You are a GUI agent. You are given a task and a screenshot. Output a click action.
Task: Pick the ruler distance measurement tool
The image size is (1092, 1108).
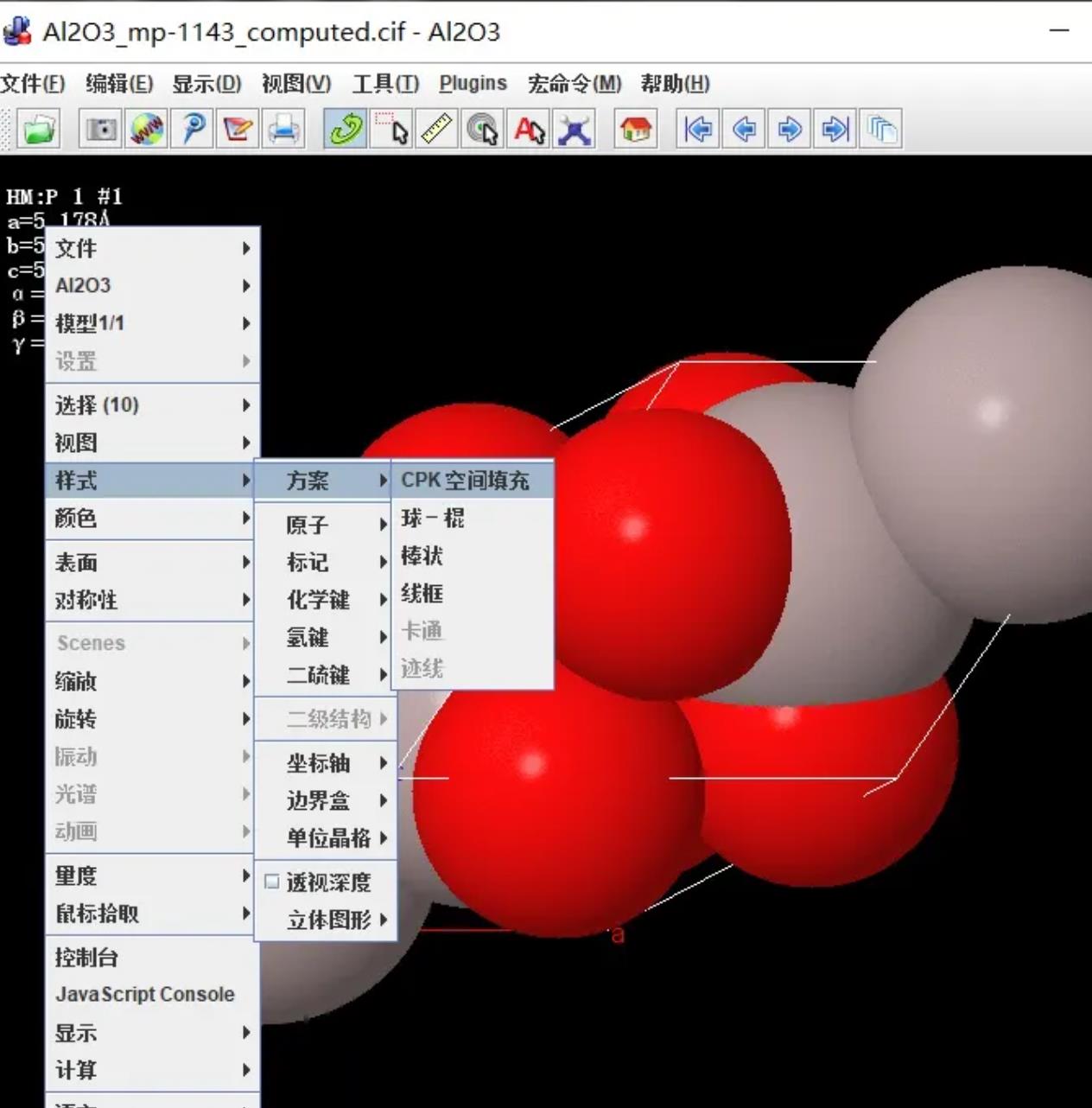click(x=436, y=130)
